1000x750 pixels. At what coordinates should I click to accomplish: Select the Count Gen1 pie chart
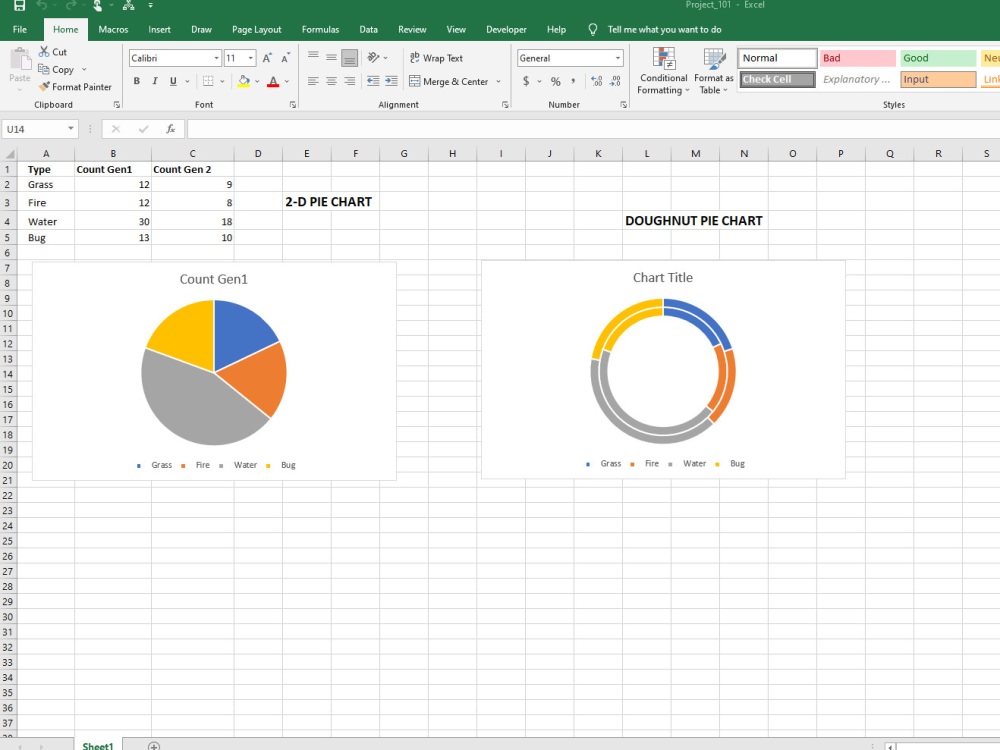point(214,372)
